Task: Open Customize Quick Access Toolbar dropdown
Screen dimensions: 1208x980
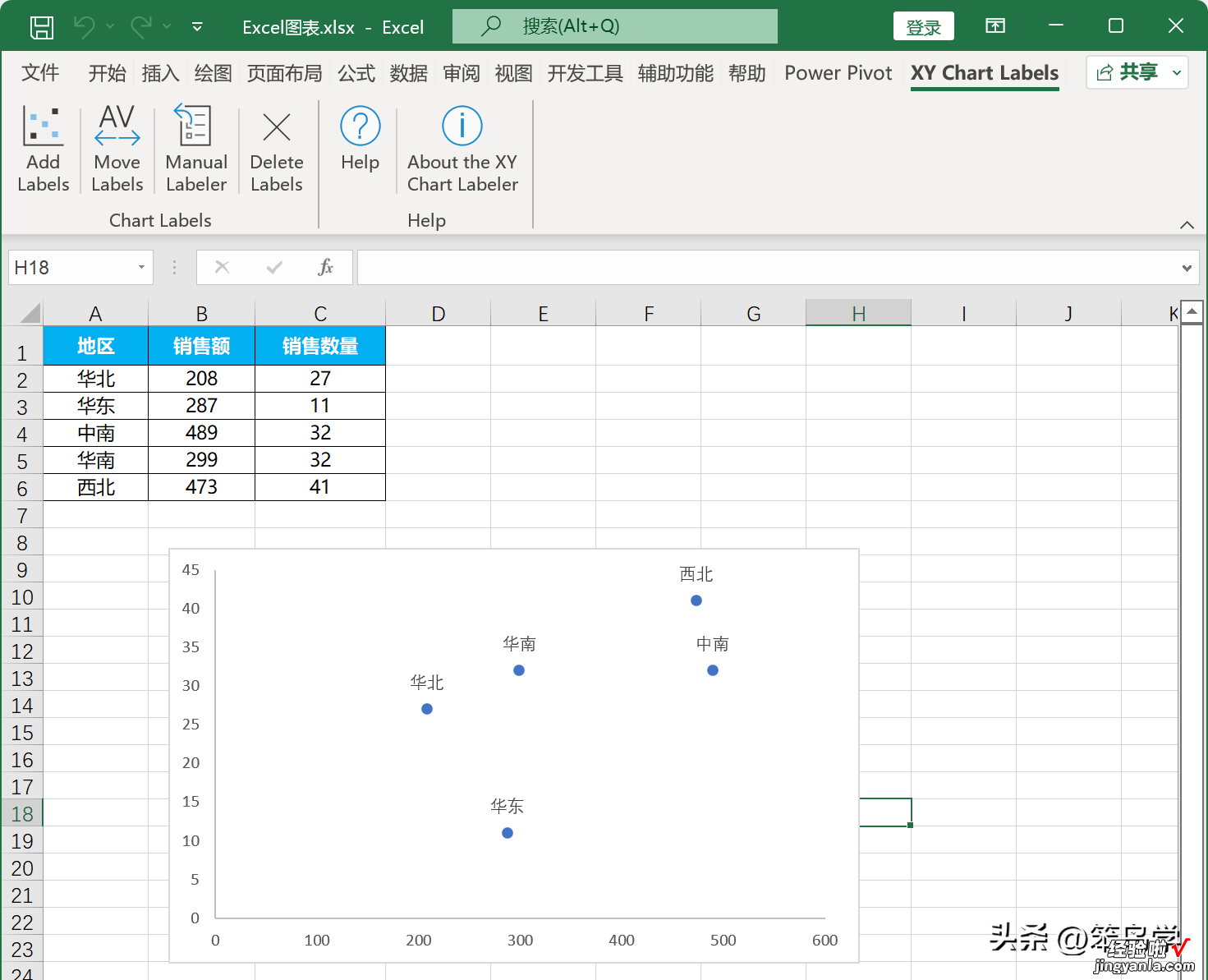Action: pyautogui.click(x=197, y=26)
